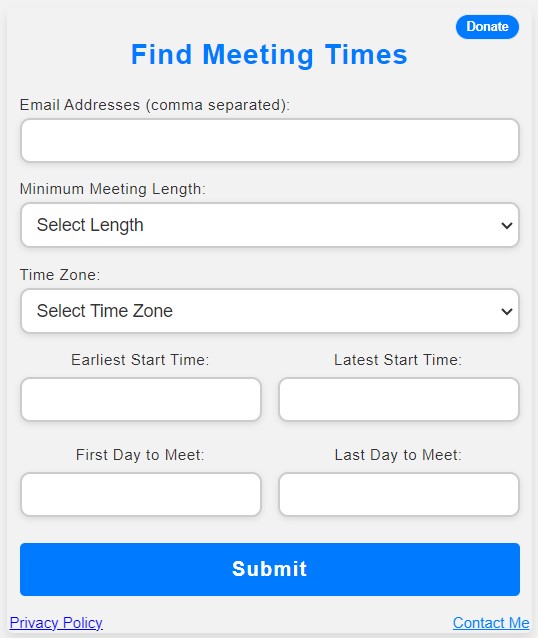Click the Time Zone label

[60, 275]
